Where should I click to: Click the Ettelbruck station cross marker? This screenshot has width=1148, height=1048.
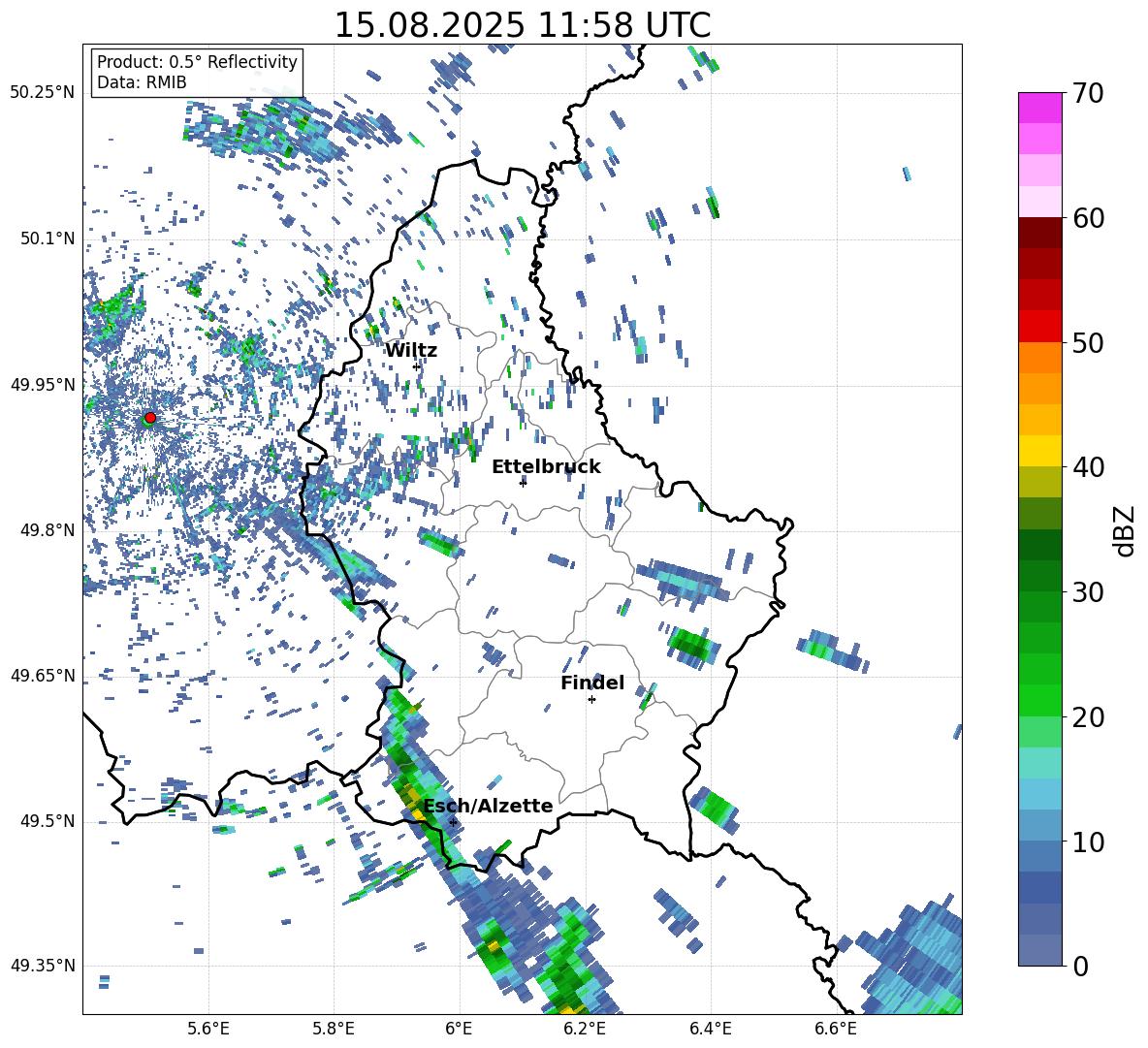pos(523,483)
